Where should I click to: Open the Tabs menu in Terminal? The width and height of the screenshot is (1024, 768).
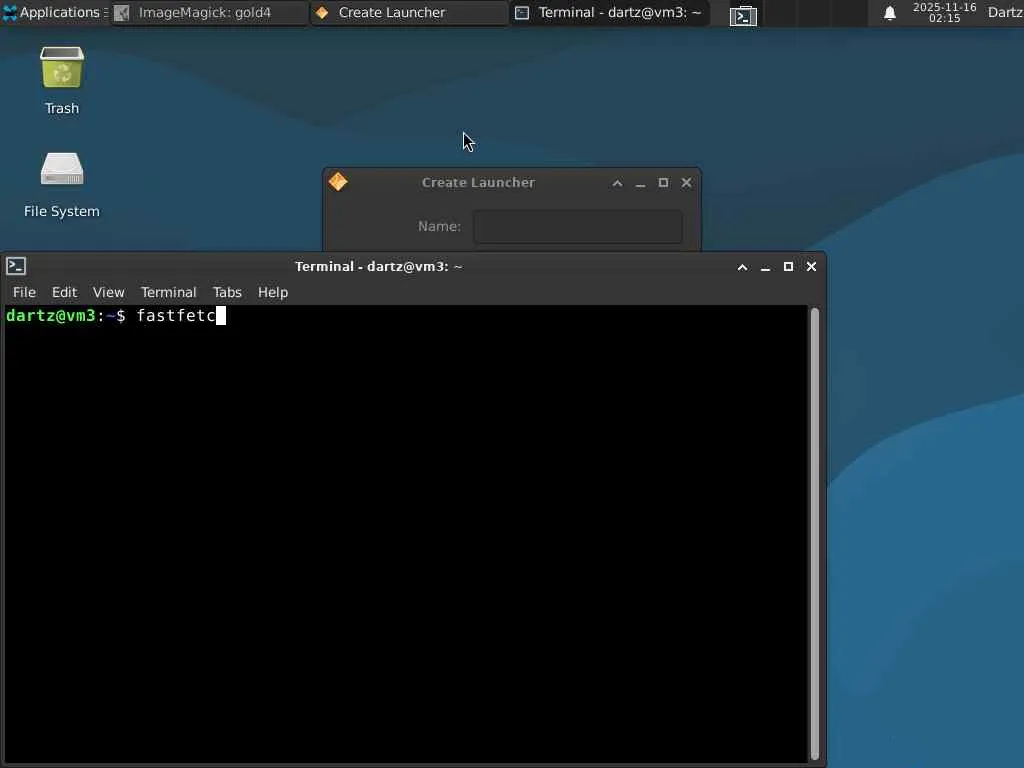(x=227, y=292)
